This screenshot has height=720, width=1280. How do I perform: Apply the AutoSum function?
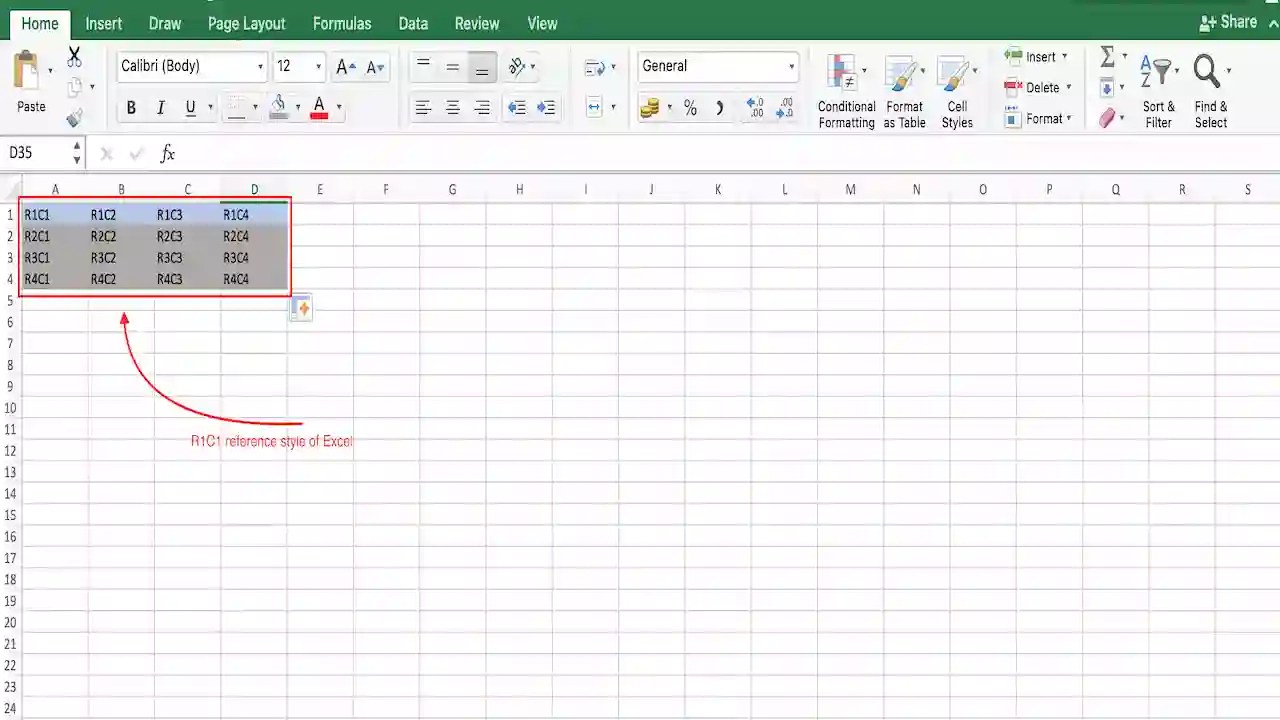click(1105, 58)
